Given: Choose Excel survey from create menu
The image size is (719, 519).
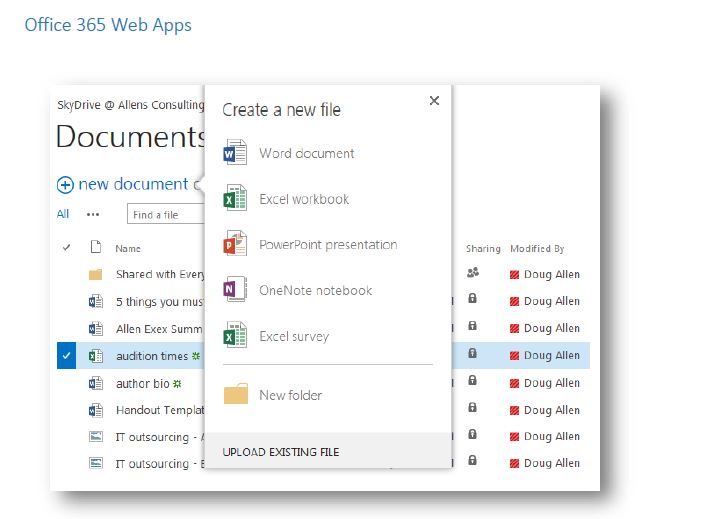Looking at the screenshot, I should pyautogui.click(x=294, y=336).
